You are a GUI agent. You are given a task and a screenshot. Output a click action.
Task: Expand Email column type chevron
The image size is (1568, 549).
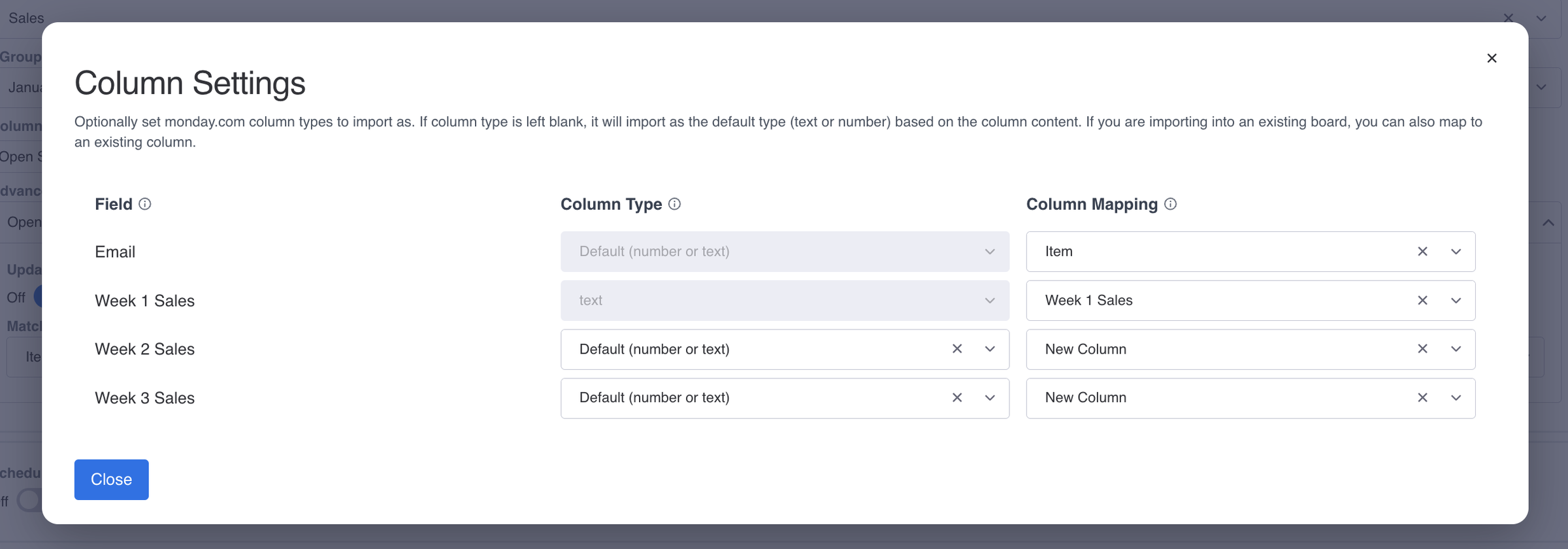tap(990, 252)
